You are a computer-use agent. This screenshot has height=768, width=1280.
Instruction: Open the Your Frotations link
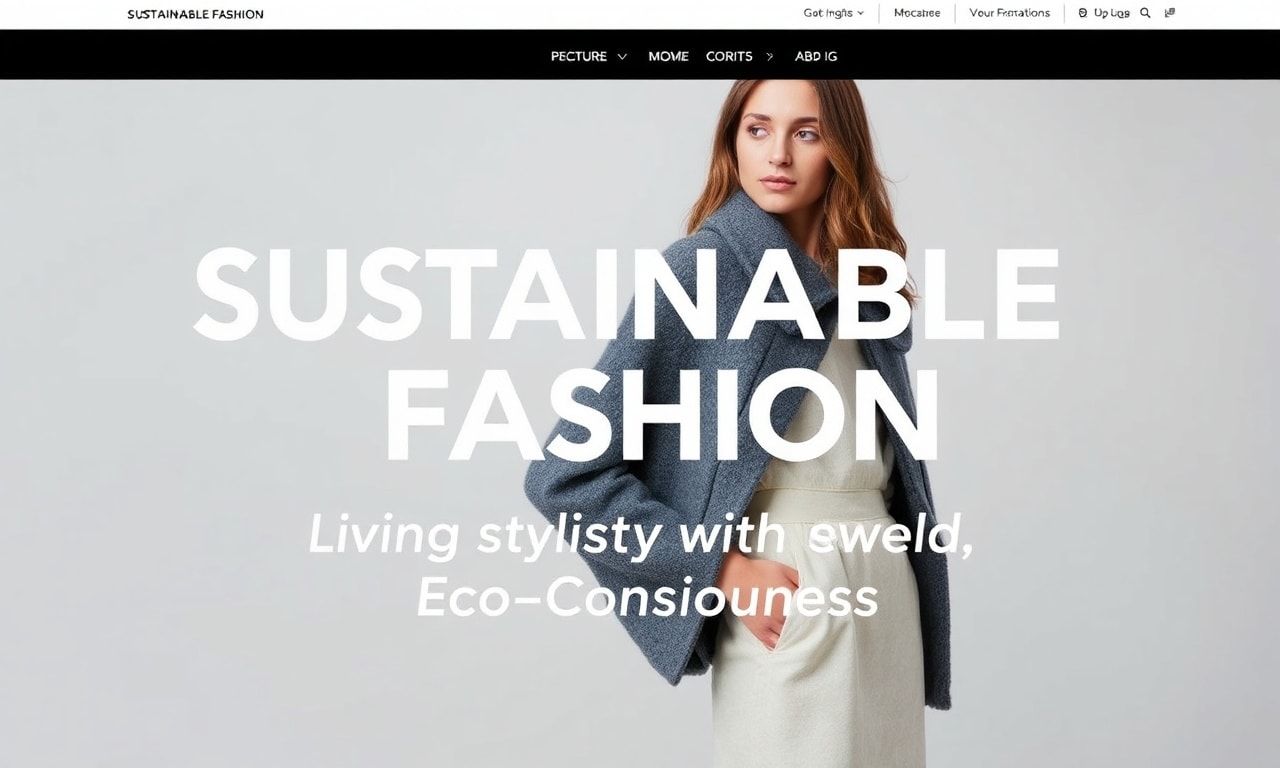pyautogui.click(x=1010, y=13)
